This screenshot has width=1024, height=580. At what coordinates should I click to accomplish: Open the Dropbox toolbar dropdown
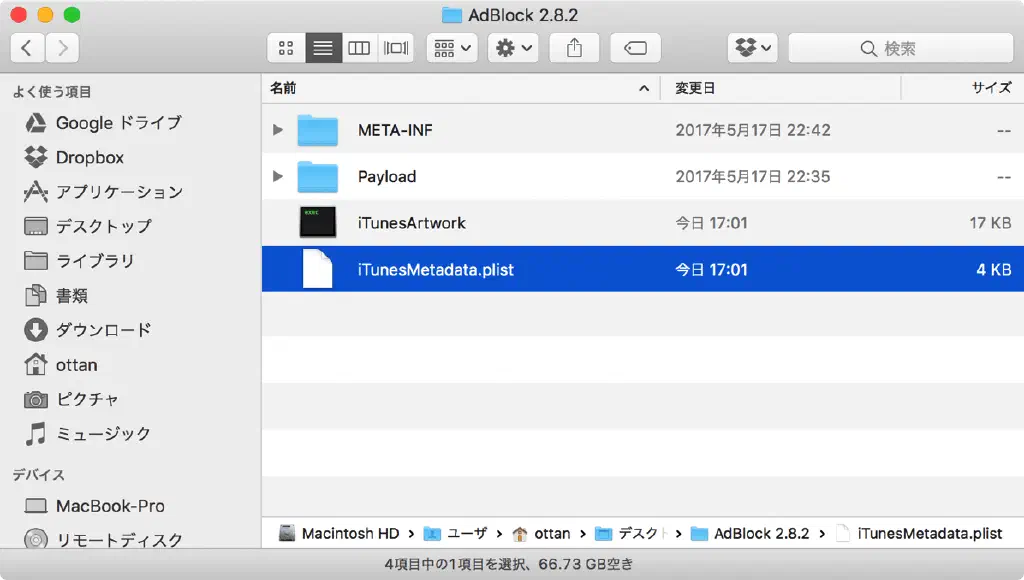tap(753, 48)
